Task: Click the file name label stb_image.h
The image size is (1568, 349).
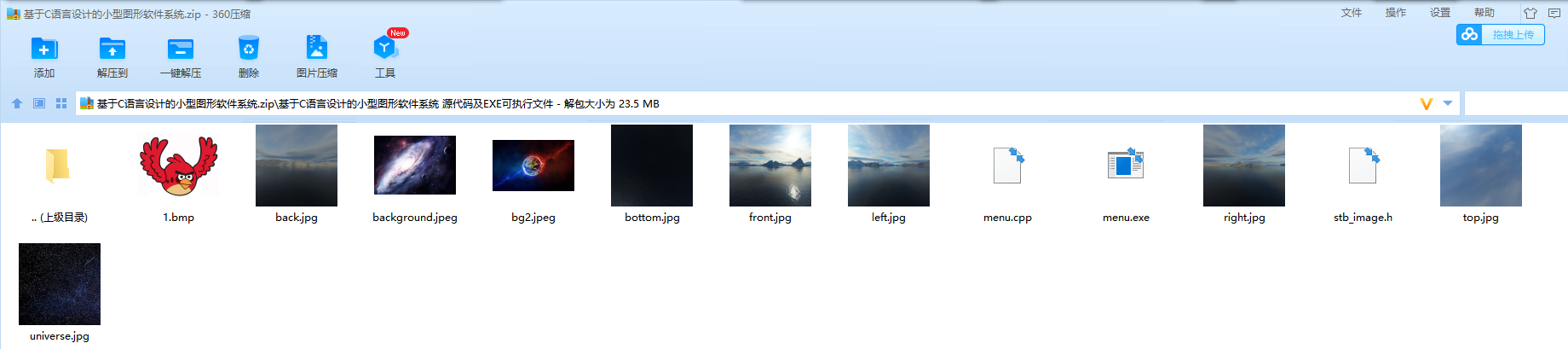Action: 1363,218
